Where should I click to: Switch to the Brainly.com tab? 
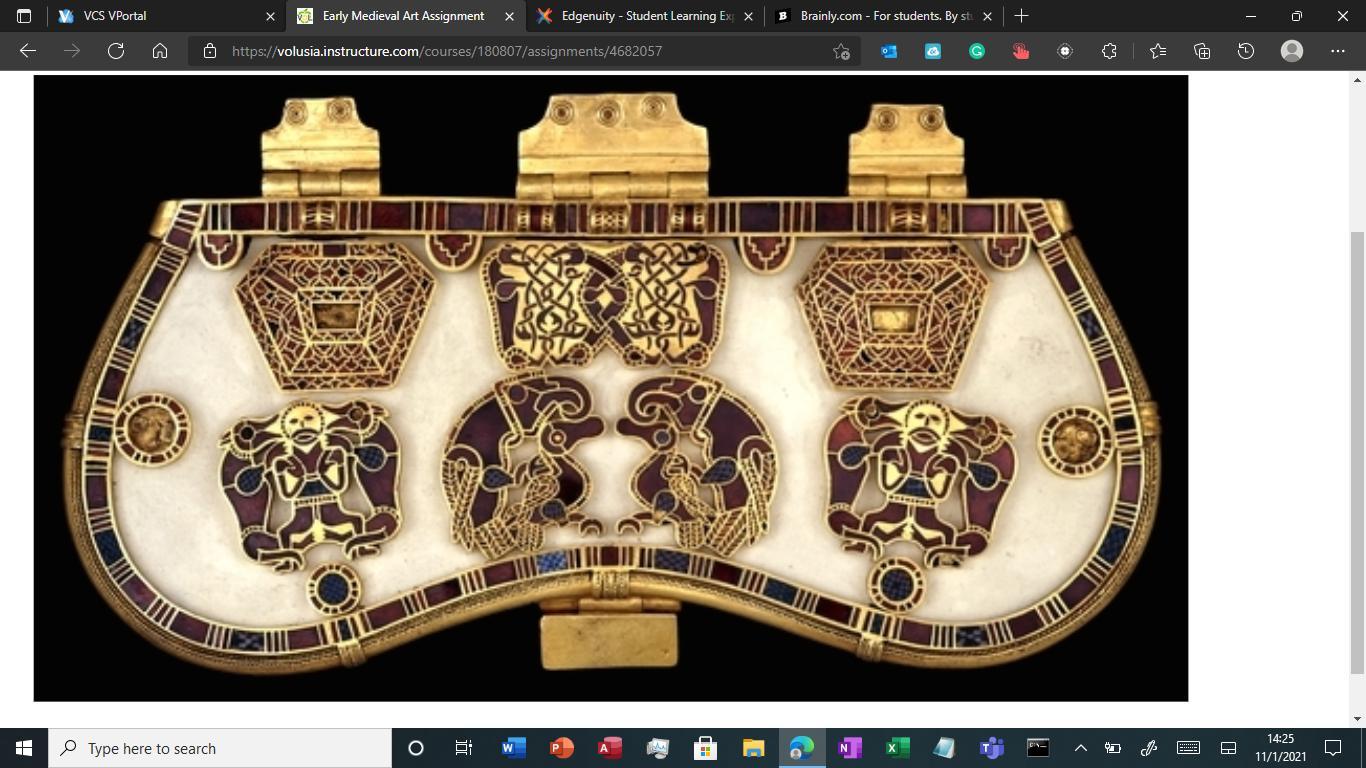(x=880, y=16)
